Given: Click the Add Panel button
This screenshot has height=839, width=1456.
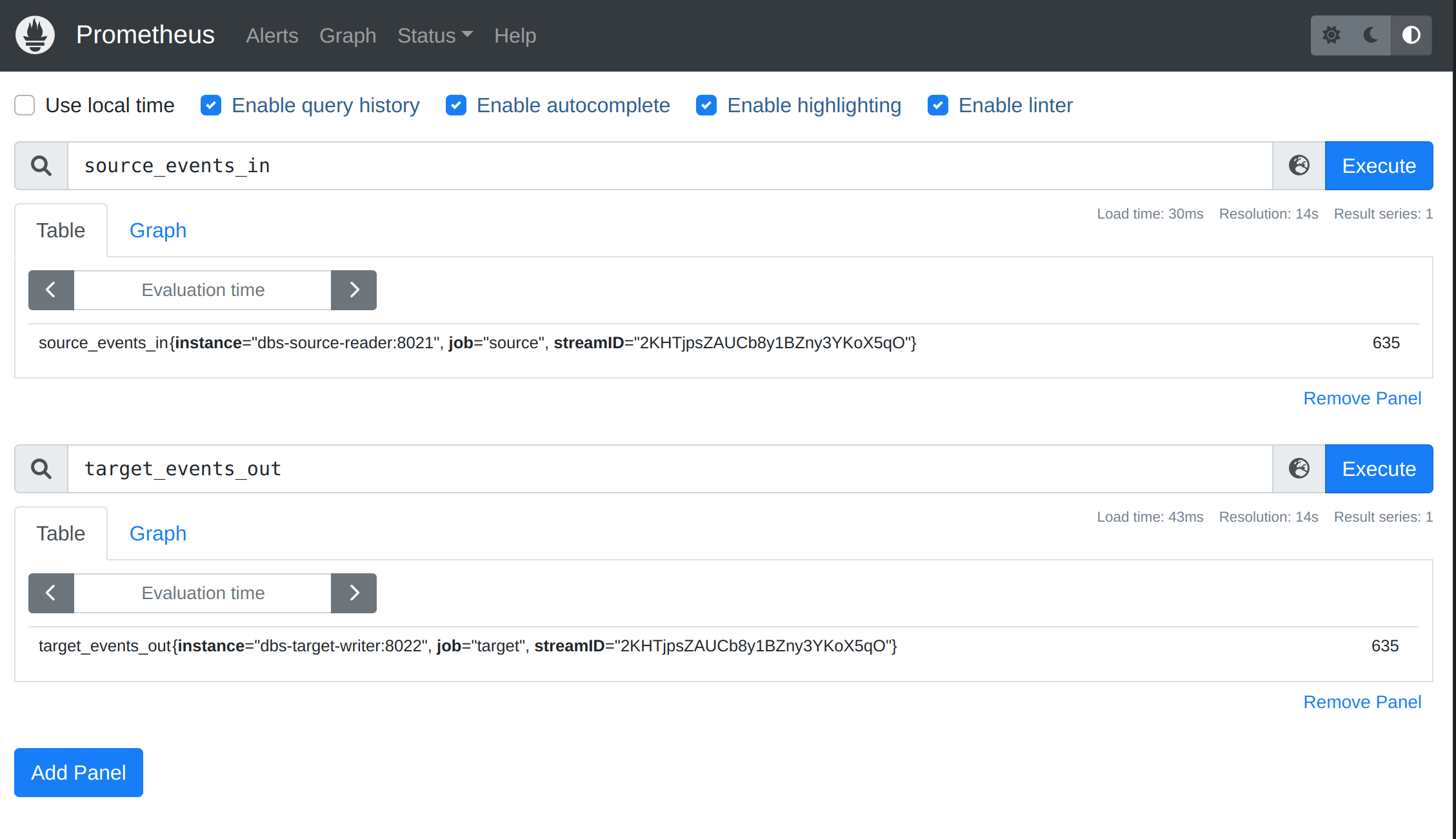Looking at the screenshot, I should click(x=78, y=772).
